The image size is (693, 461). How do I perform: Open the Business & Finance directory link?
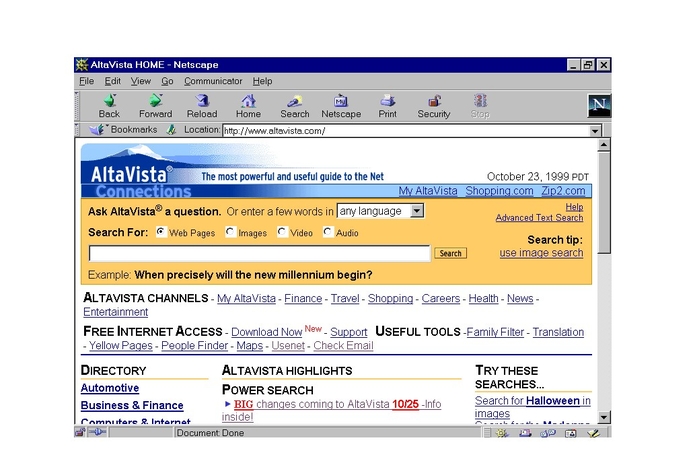132,405
